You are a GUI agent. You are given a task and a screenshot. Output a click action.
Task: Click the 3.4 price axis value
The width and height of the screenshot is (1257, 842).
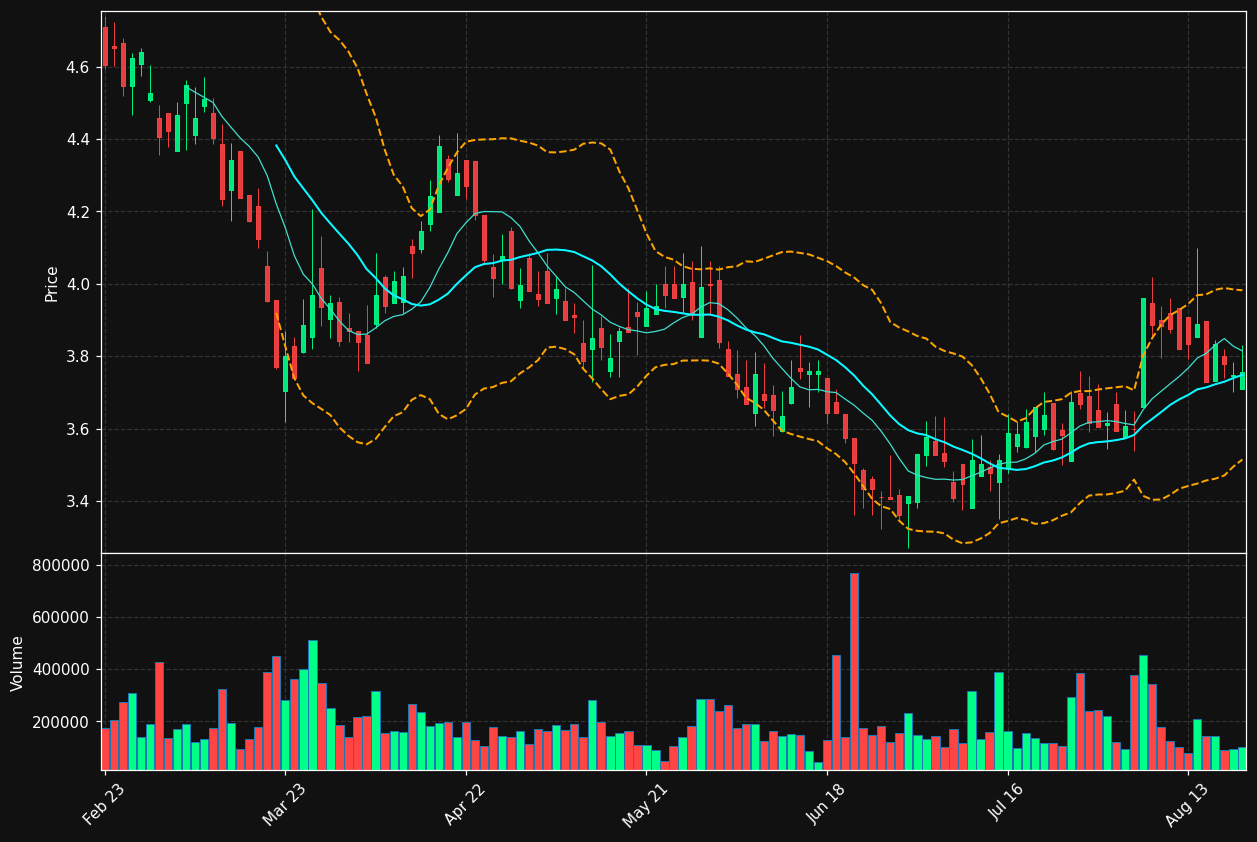(x=78, y=502)
